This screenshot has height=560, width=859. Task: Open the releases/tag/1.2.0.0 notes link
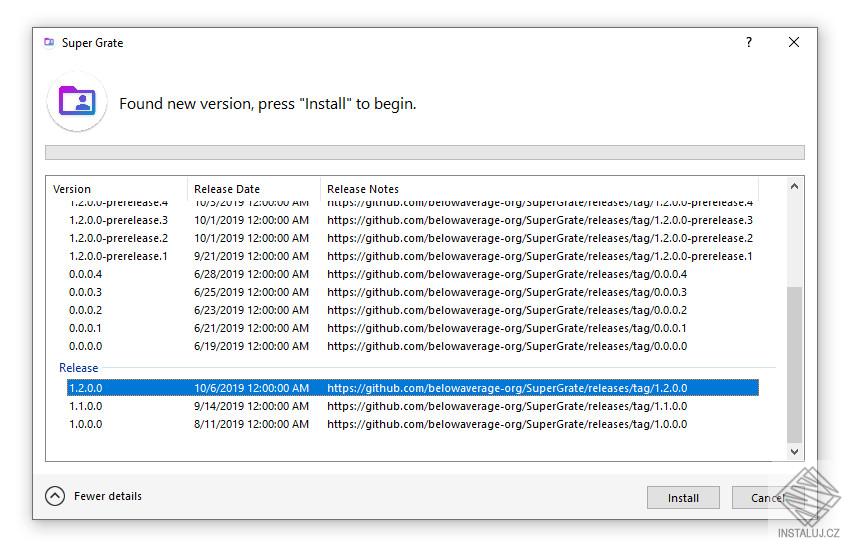(507, 388)
